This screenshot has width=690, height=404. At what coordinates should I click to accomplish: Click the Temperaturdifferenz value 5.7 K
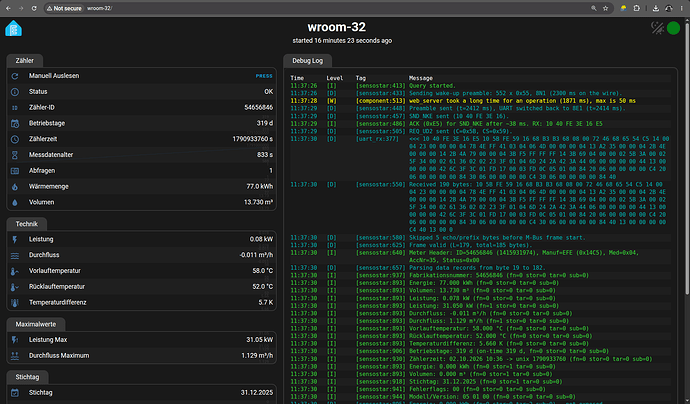click(x=266, y=303)
